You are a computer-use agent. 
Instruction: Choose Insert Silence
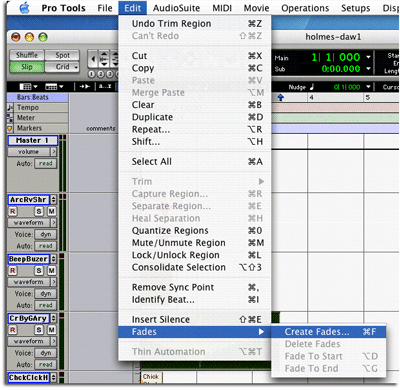[x=195, y=319]
